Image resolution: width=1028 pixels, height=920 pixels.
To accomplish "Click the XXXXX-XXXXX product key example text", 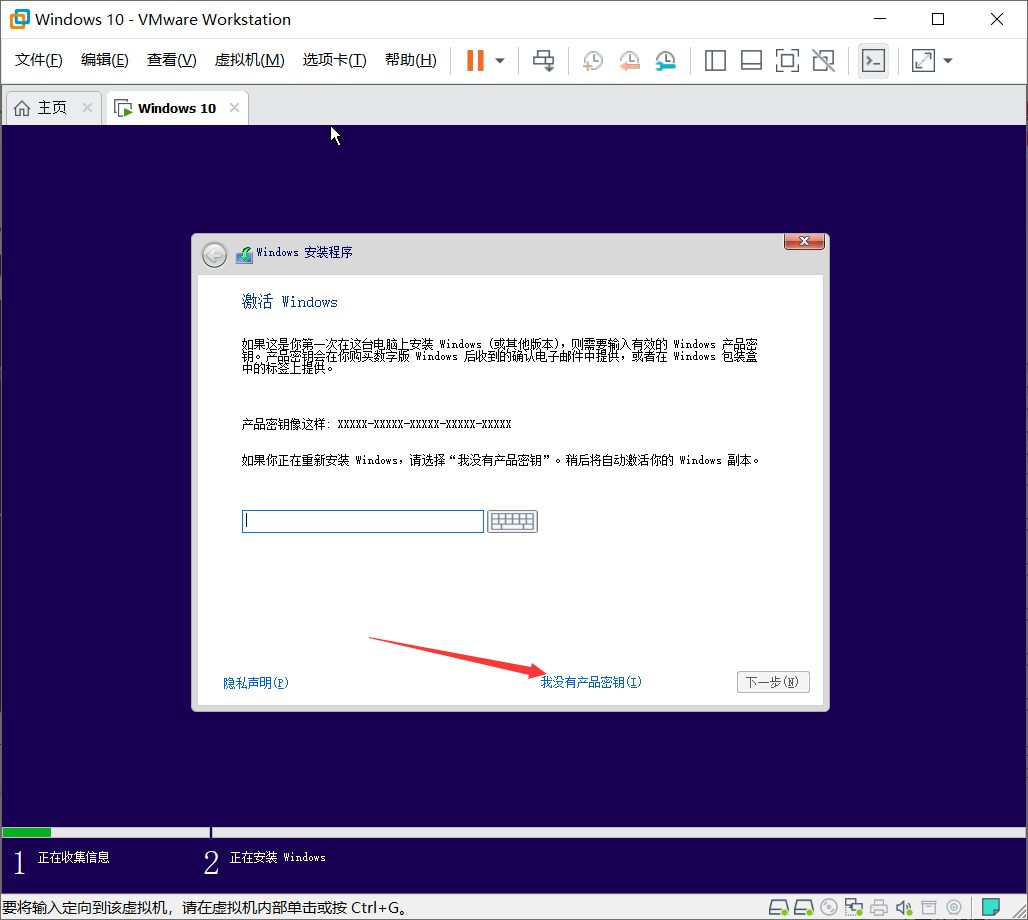I will (424, 424).
